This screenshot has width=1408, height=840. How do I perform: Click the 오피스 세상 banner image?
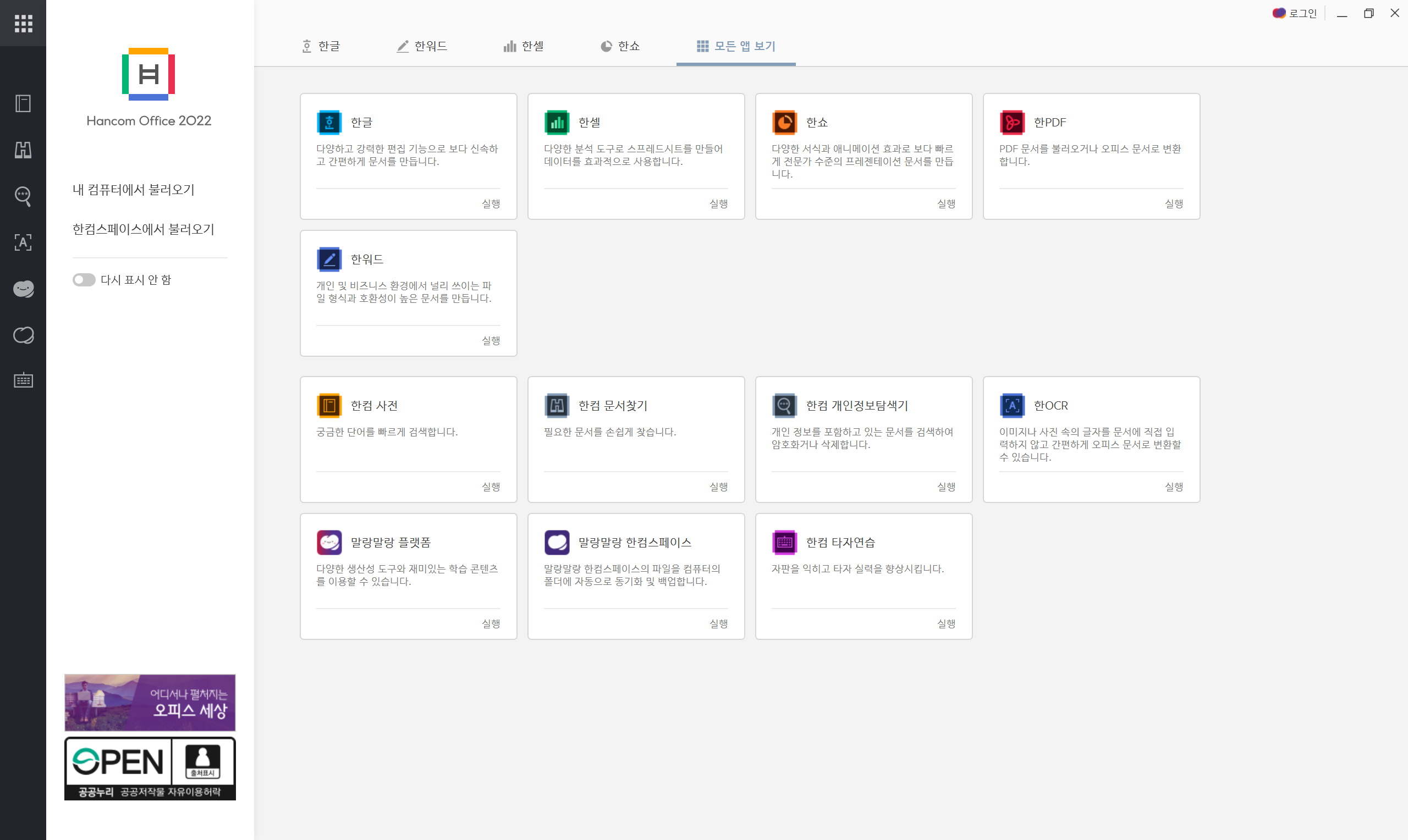tap(150, 703)
